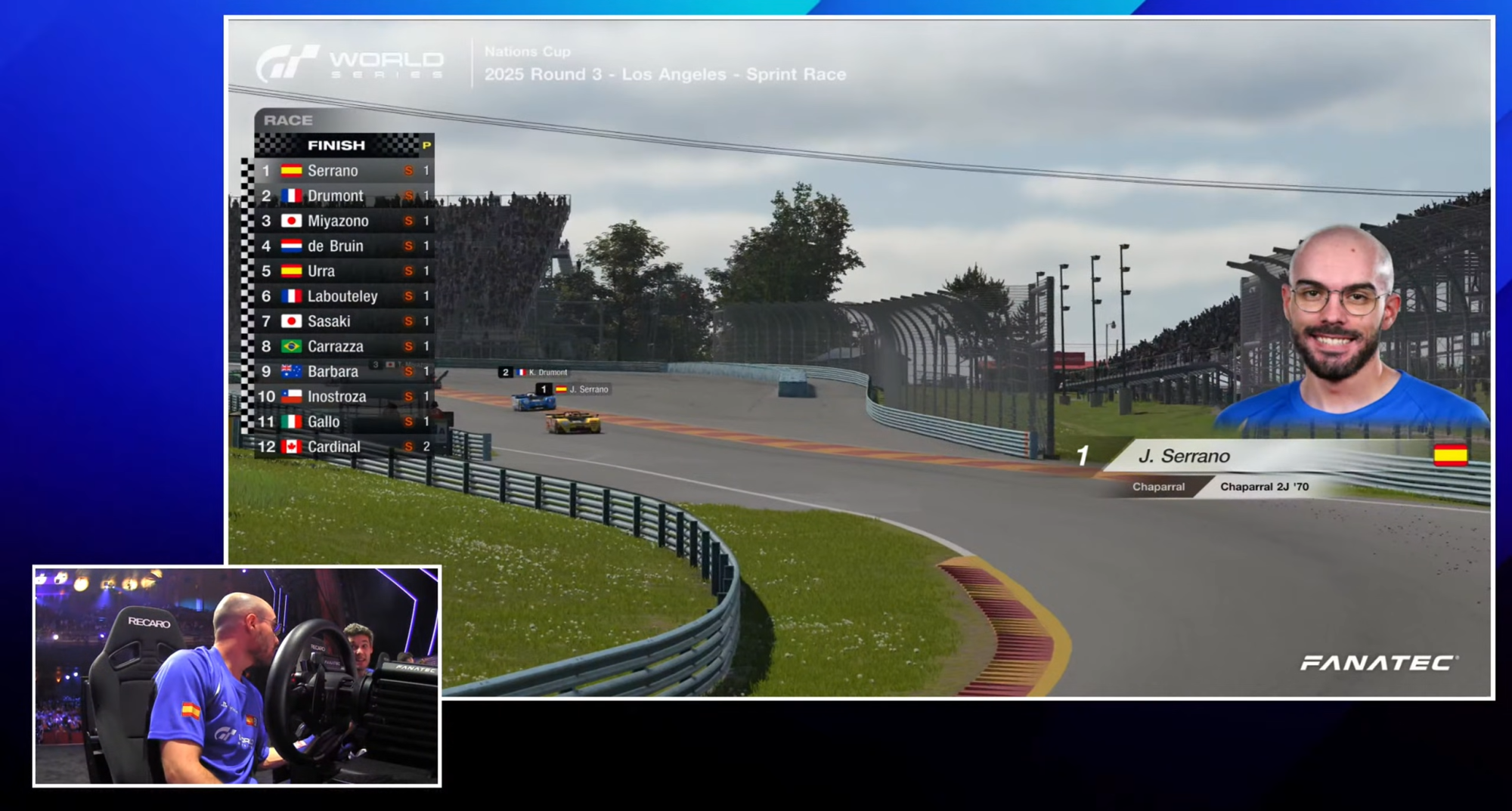Click the large Spanish flag on J. Serrano banner
This screenshot has height=811, width=1512.
pyautogui.click(x=1450, y=455)
